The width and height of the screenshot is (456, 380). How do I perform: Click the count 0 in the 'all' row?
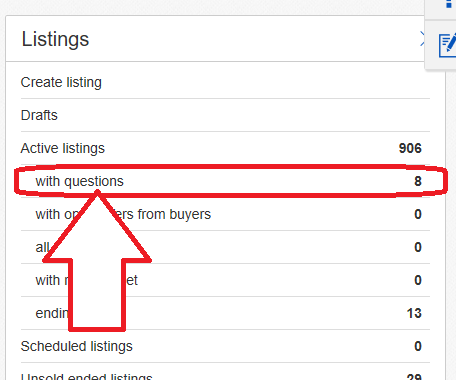(x=418, y=247)
